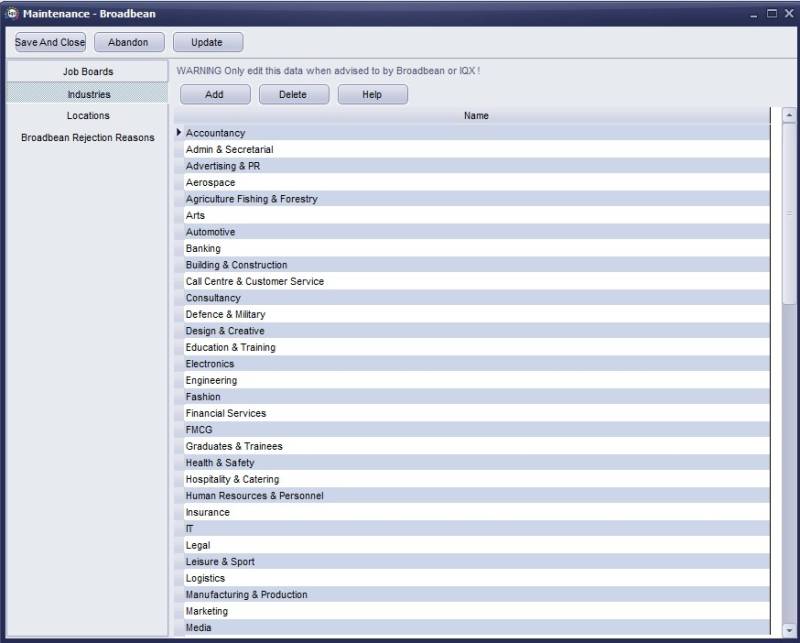
Task: Open the Help button
Action: tap(372, 94)
